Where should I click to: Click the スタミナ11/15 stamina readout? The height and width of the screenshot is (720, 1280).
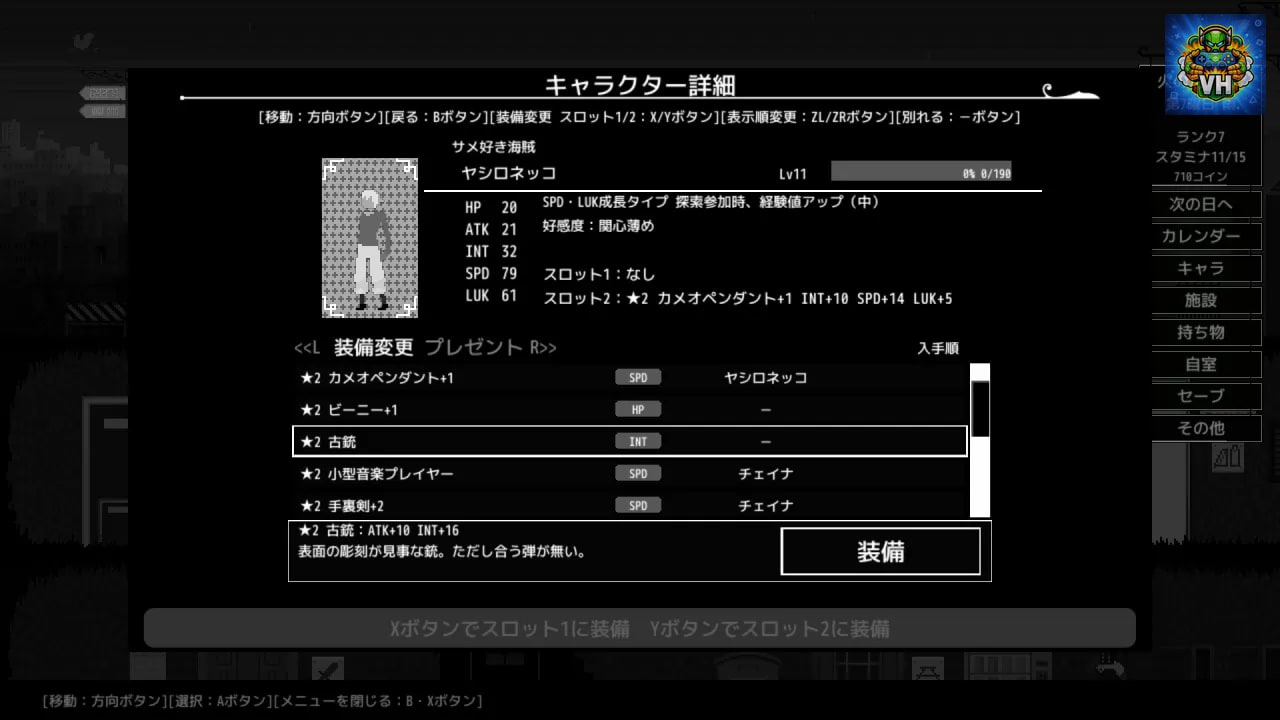tap(1201, 157)
